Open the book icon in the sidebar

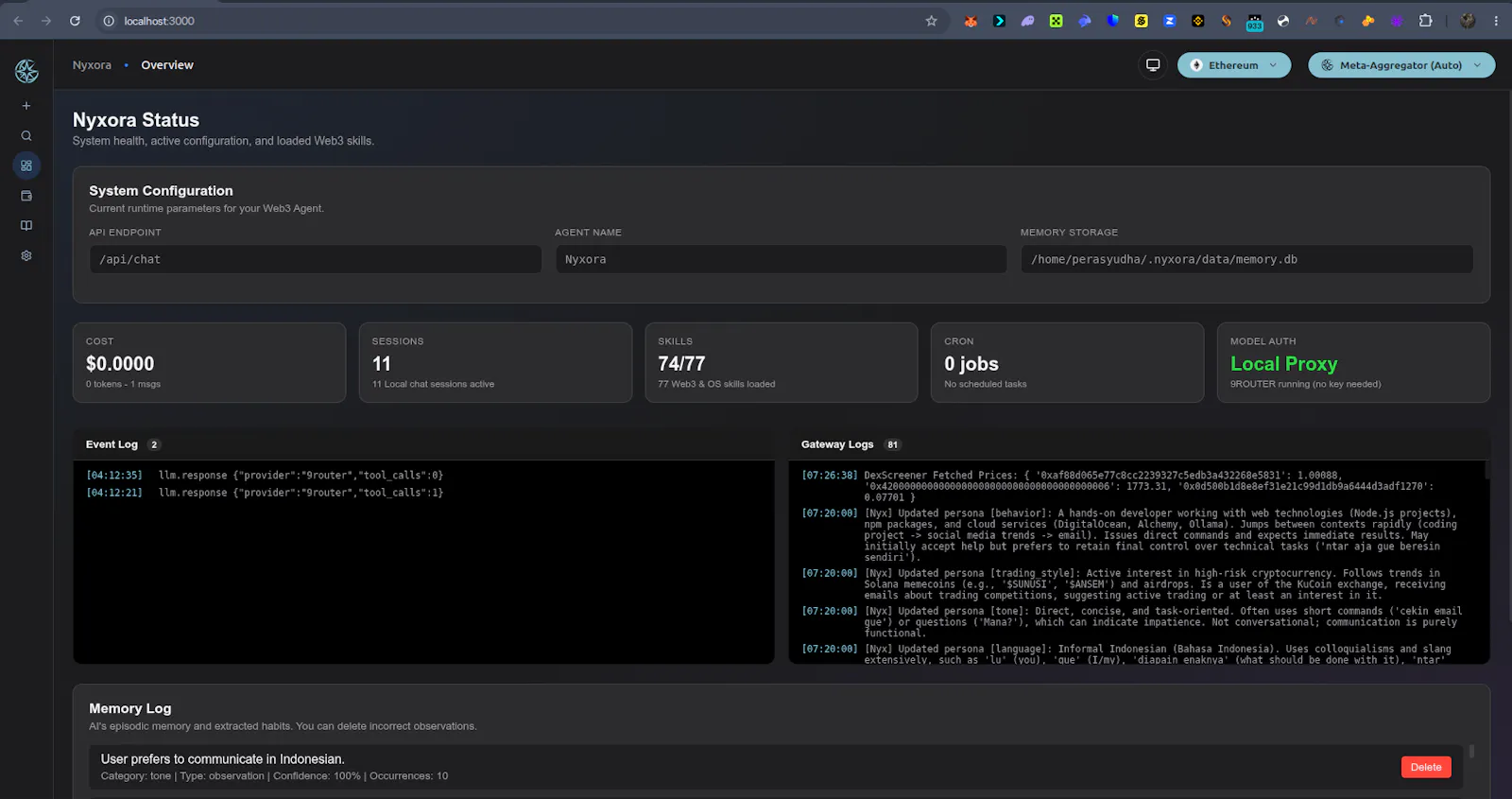click(x=26, y=226)
